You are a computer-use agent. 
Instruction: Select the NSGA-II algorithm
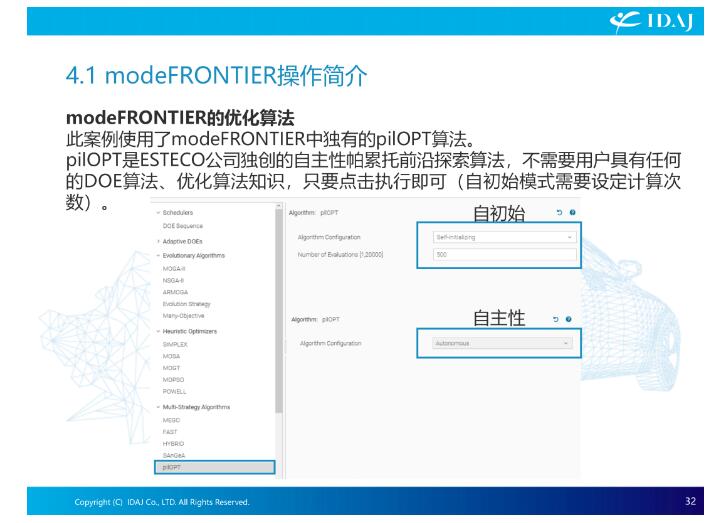tap(173, 281)
